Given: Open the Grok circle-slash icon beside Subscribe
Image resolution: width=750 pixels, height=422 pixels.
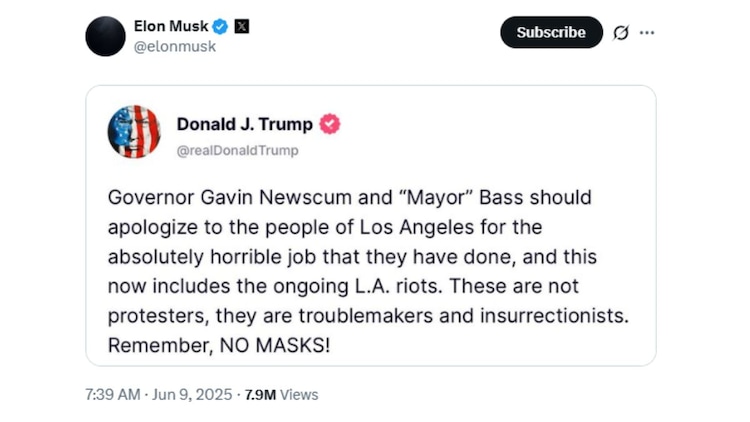Looking at the screenshot, I should point(620,32).
